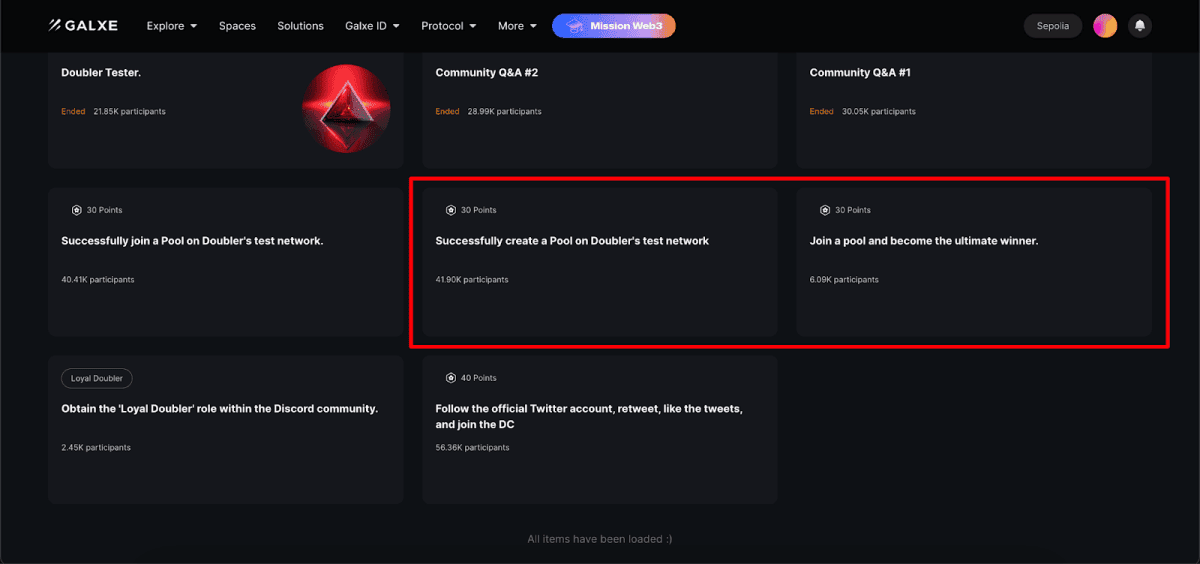Viewport: 1200px width, 564px height.
Task: Click the 2.45K participants text
Action: click(x=96, y=447)
